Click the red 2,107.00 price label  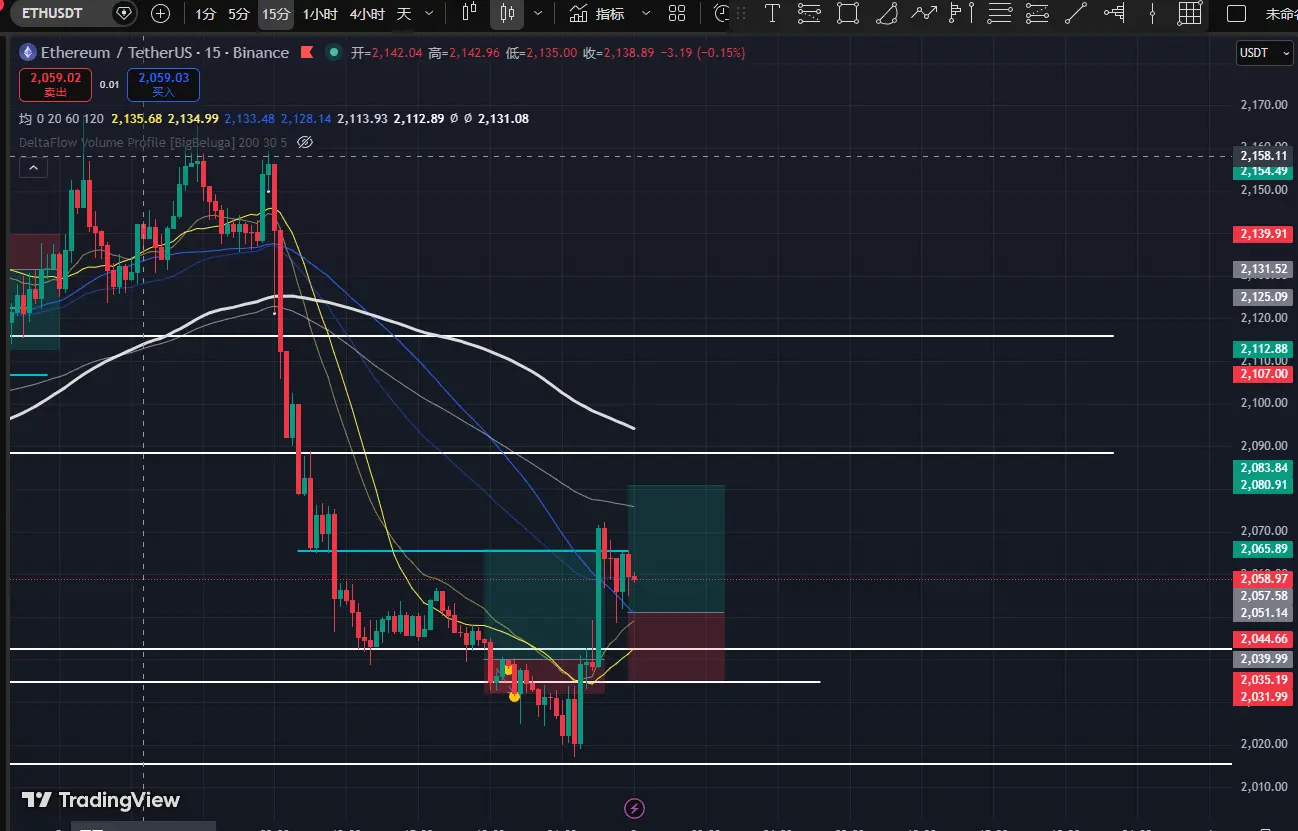point(1261,374)
